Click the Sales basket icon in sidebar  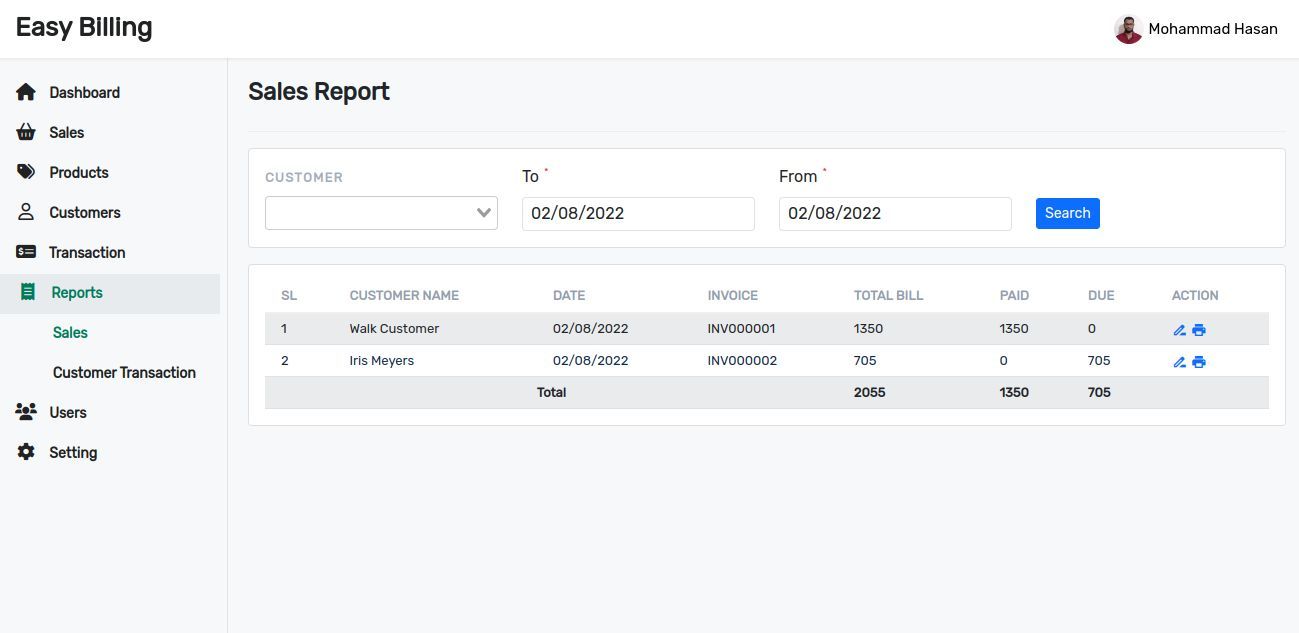(26, 132)
